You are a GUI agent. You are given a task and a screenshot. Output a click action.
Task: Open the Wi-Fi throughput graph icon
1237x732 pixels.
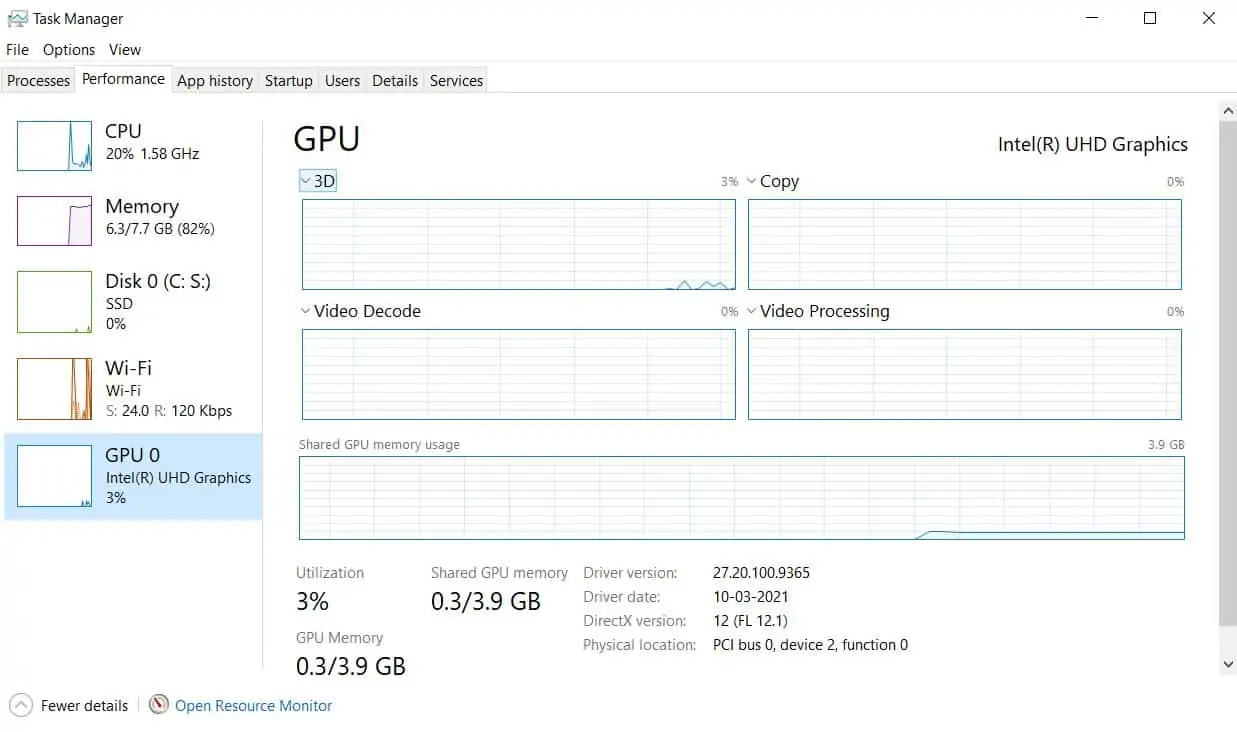coord(55,389)
